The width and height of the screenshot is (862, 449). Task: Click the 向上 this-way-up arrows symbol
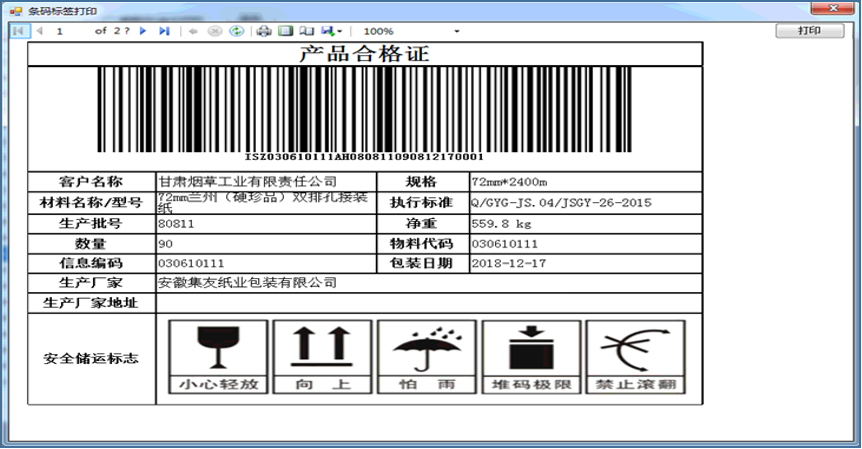[x=322, y=357]
